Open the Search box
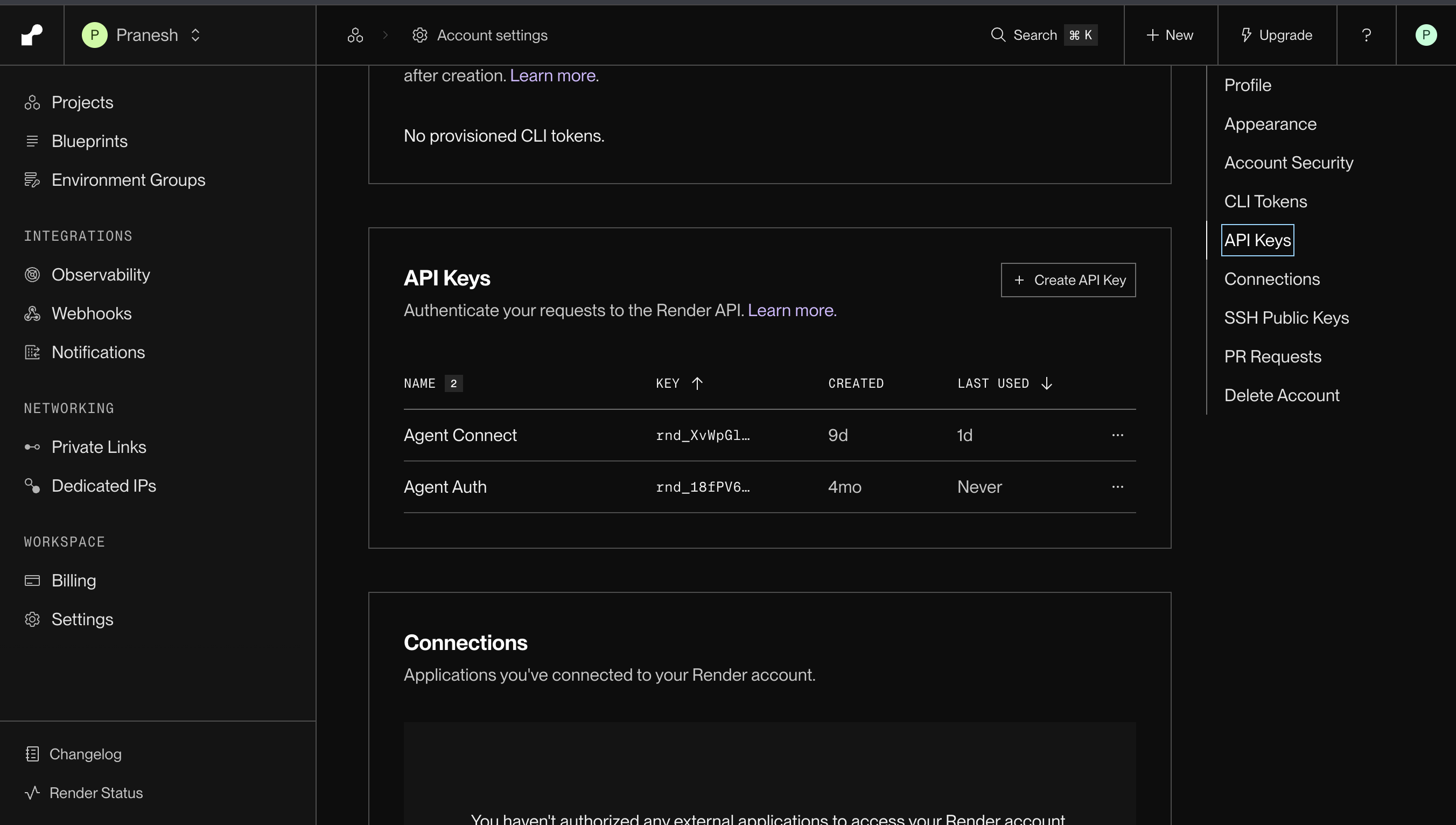Screen dimensions: 1456x825 tap(1044, 35)
